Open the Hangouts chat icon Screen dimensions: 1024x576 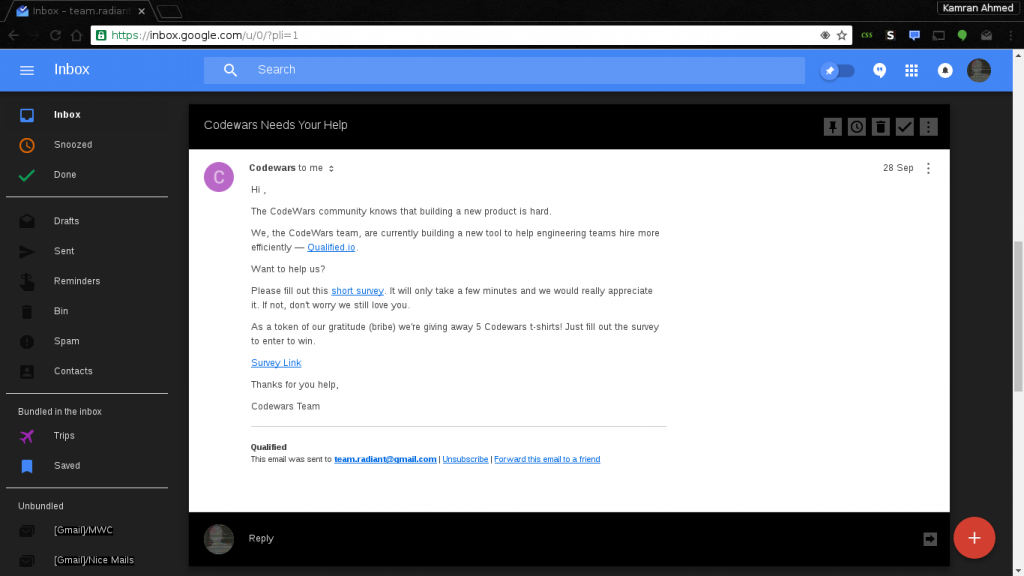[x=880, y=71]
